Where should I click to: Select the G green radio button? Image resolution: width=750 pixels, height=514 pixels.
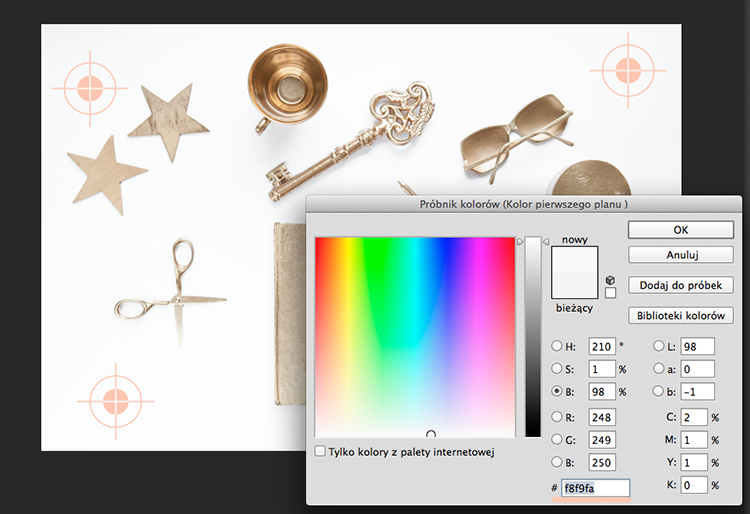coord(556,439)
